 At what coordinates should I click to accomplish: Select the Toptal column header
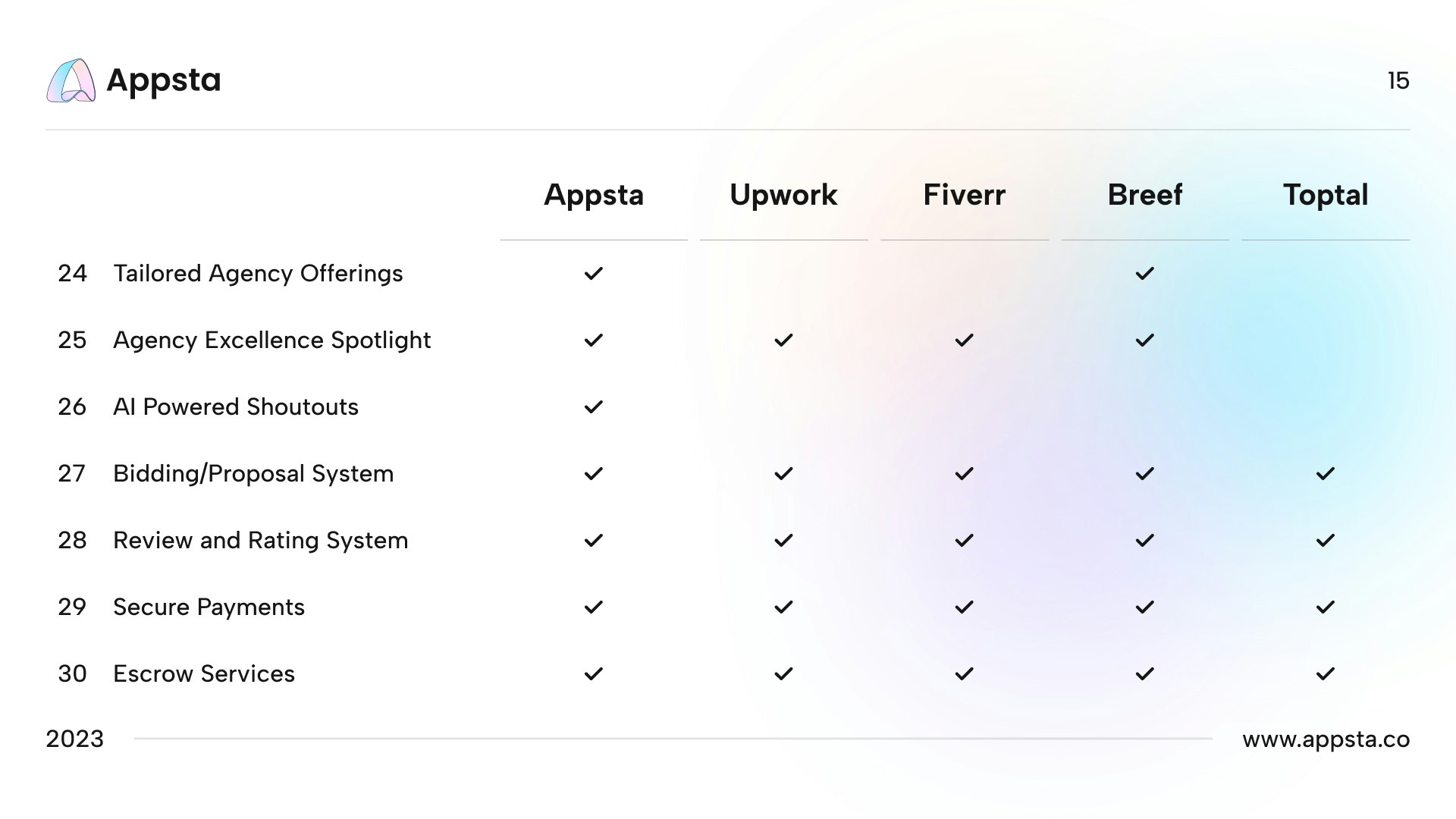click(x=1326, y=195)
